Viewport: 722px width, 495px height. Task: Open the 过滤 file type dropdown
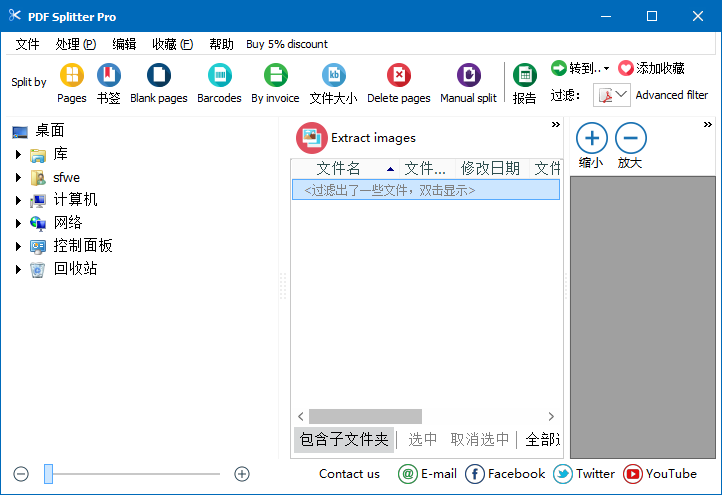[611, 95]
